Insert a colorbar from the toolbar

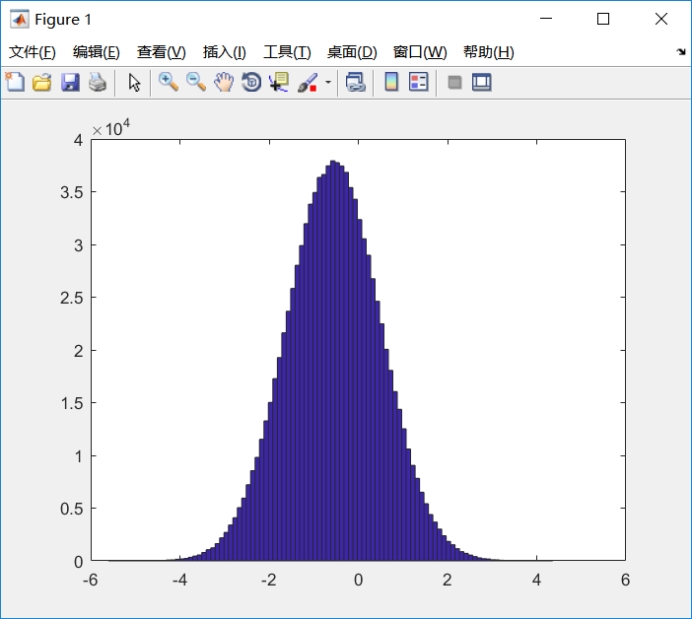click(x=391, y=82)
